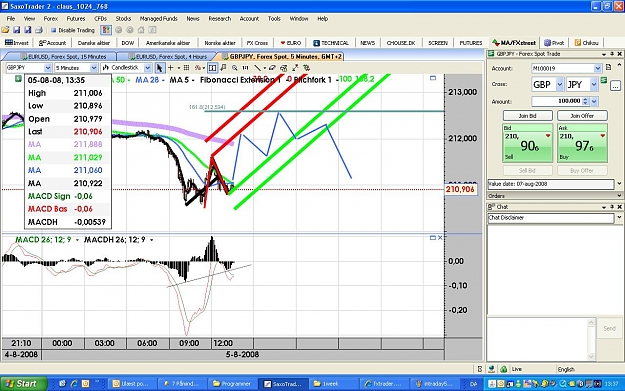Click the Disable Trading button

pos(73,30)
